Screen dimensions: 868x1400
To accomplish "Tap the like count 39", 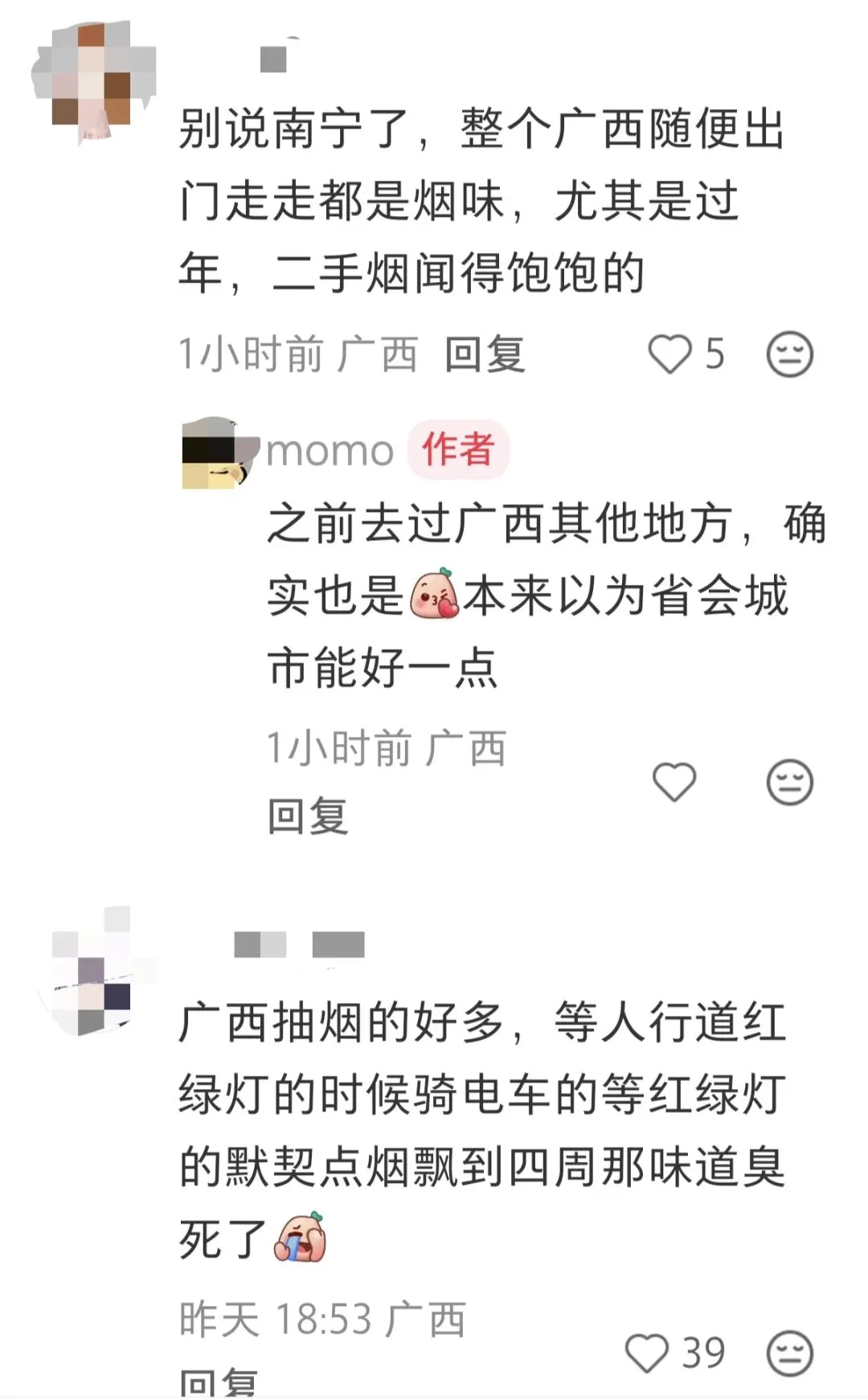I will [704, 1353].
